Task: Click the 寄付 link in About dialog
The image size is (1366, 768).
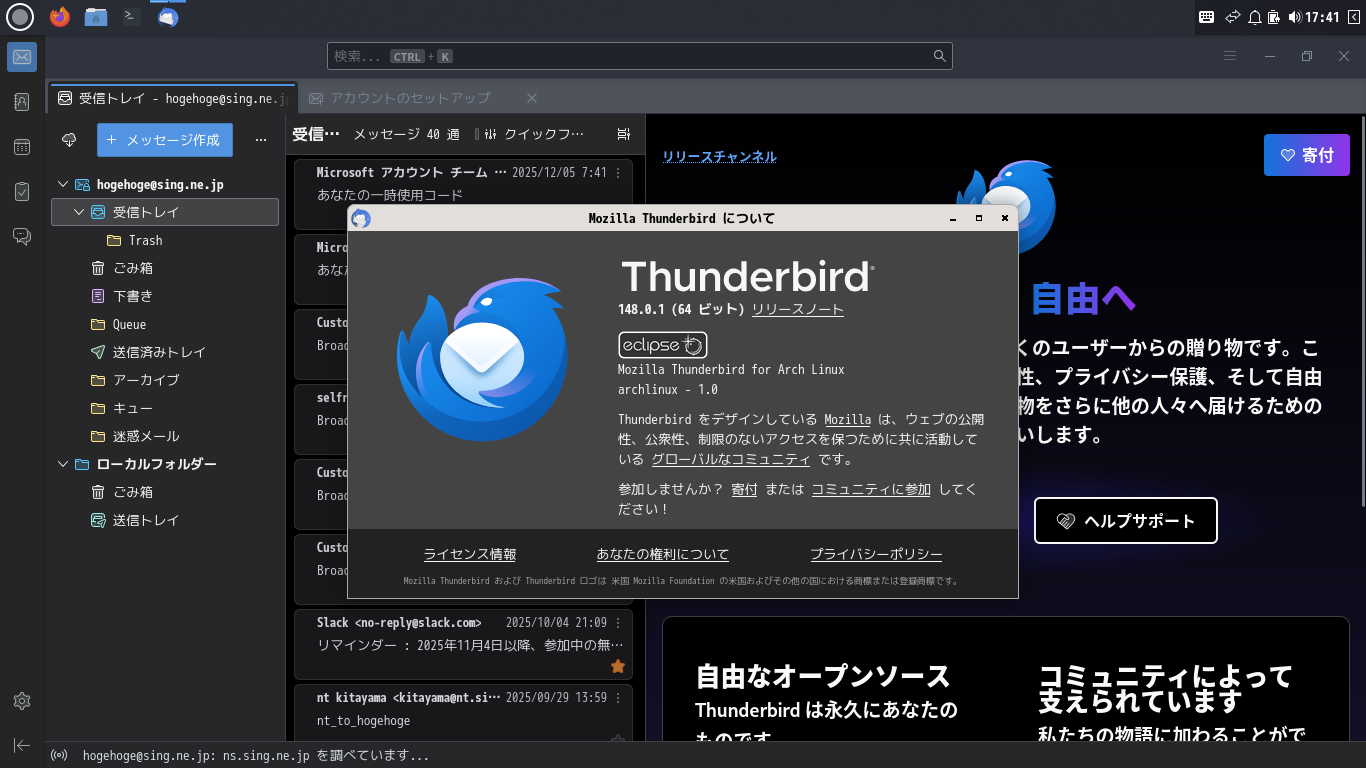Action: point(744,489)
